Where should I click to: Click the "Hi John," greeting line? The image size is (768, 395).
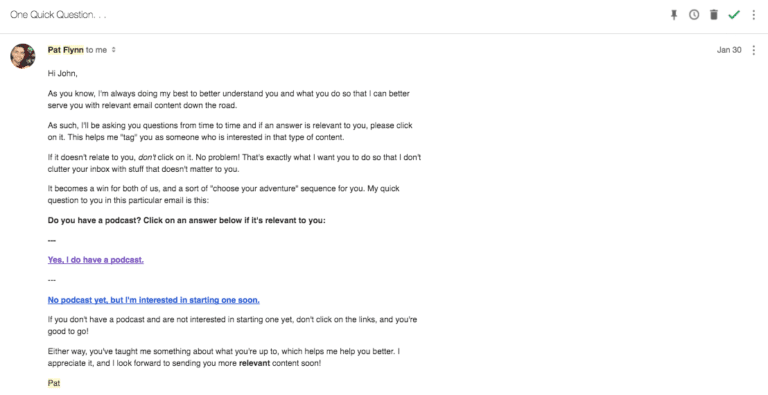(62, 74)
